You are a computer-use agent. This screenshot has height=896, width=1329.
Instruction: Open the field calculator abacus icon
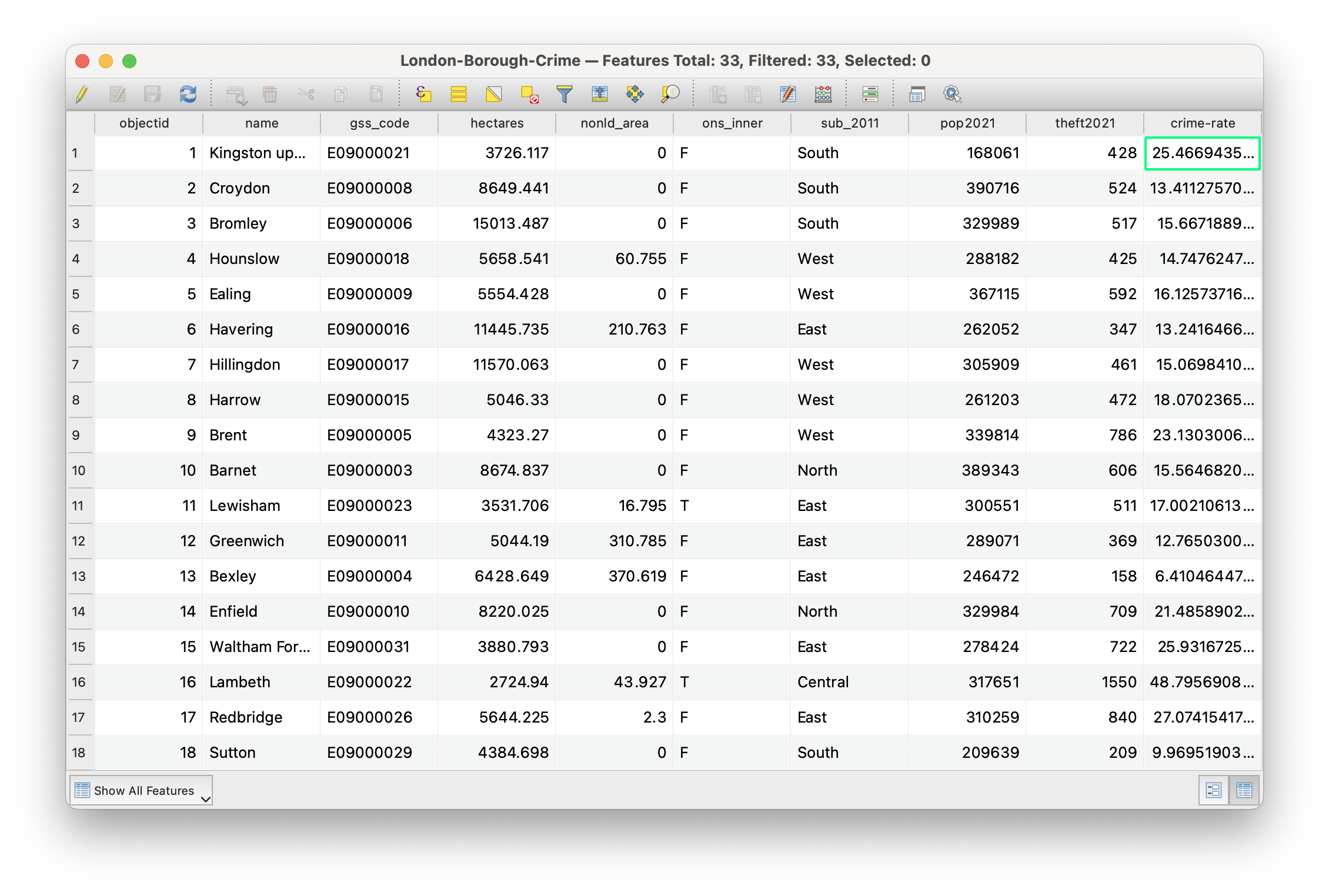point(823,94)
